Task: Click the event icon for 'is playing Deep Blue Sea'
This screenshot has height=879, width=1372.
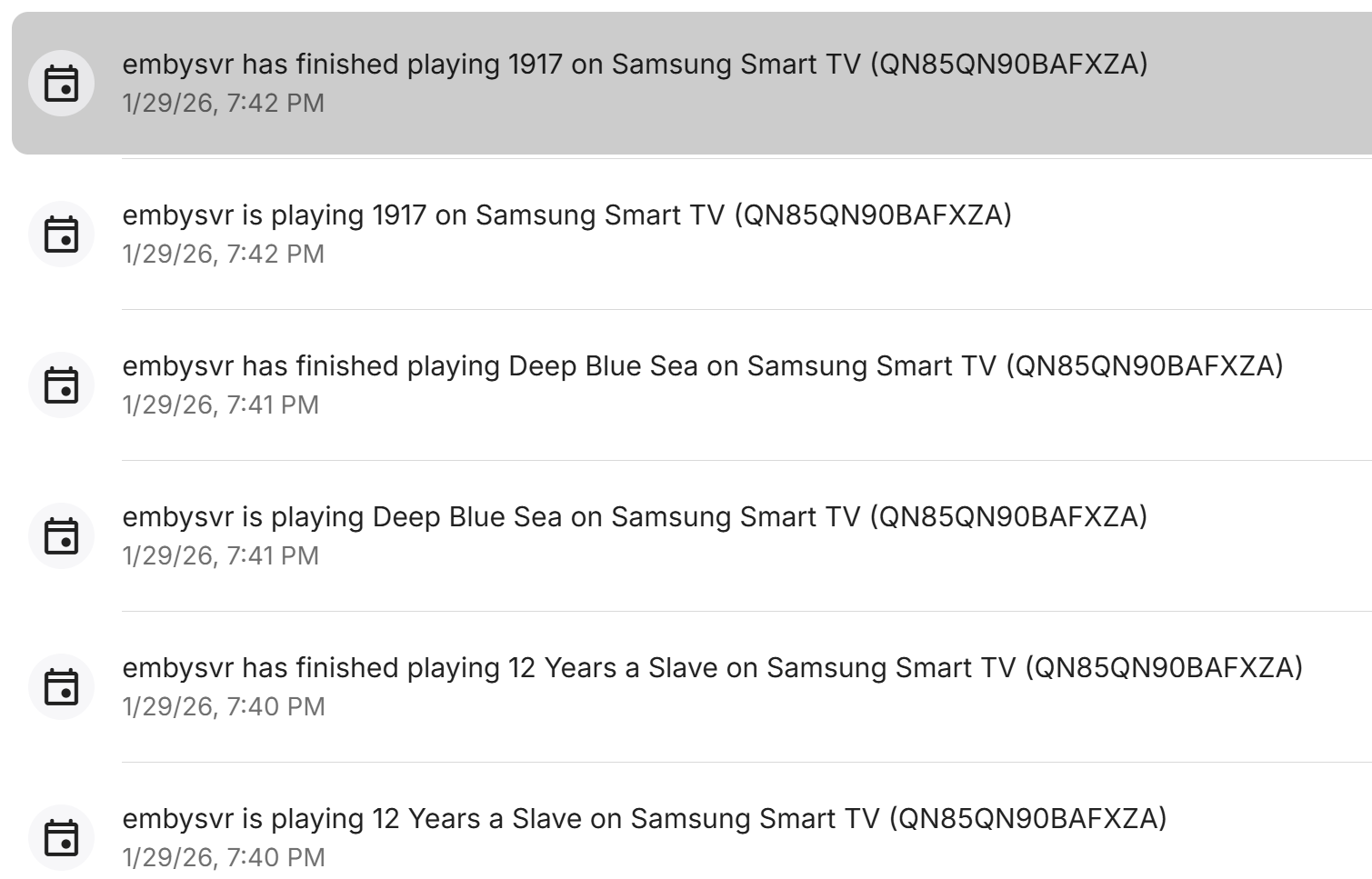Action: click(62, 536)
